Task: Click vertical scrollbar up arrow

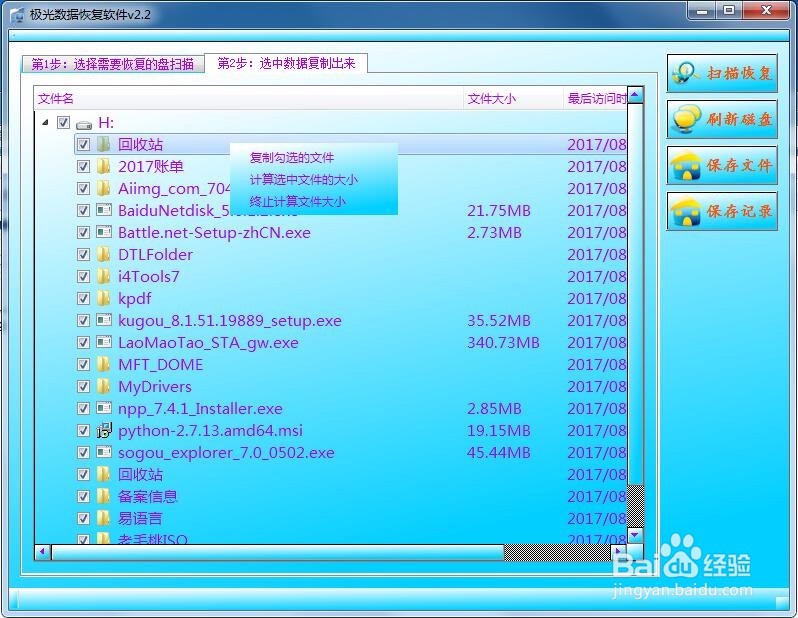Action: click(x=635, y=95)
